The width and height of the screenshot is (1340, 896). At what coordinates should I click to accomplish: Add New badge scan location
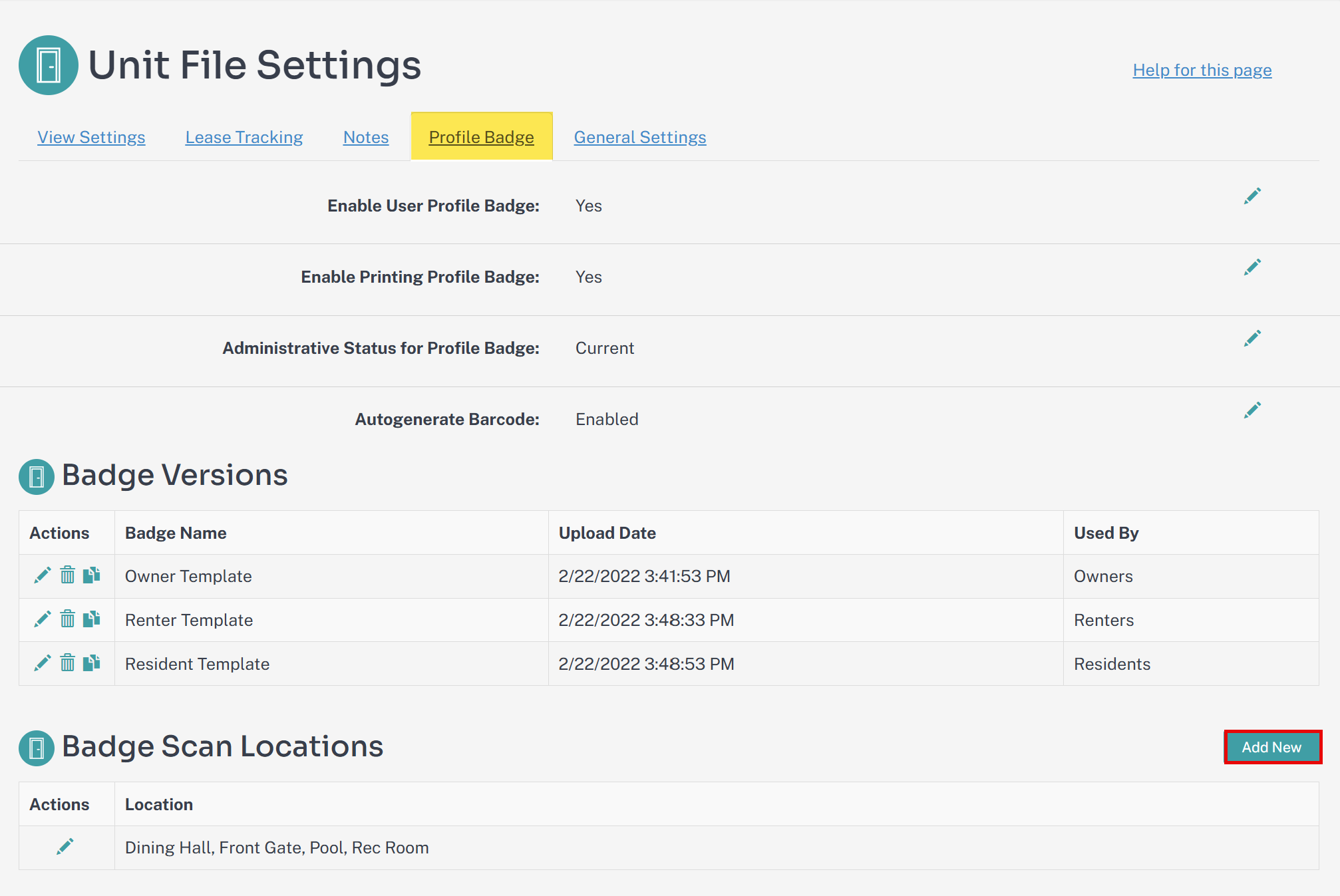[1273, 747]
